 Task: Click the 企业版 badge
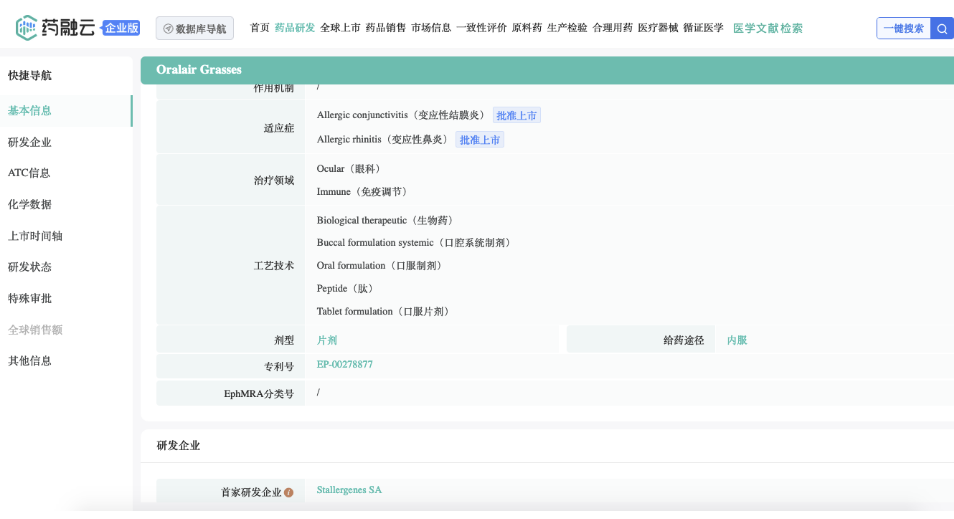tap(122, 28)
